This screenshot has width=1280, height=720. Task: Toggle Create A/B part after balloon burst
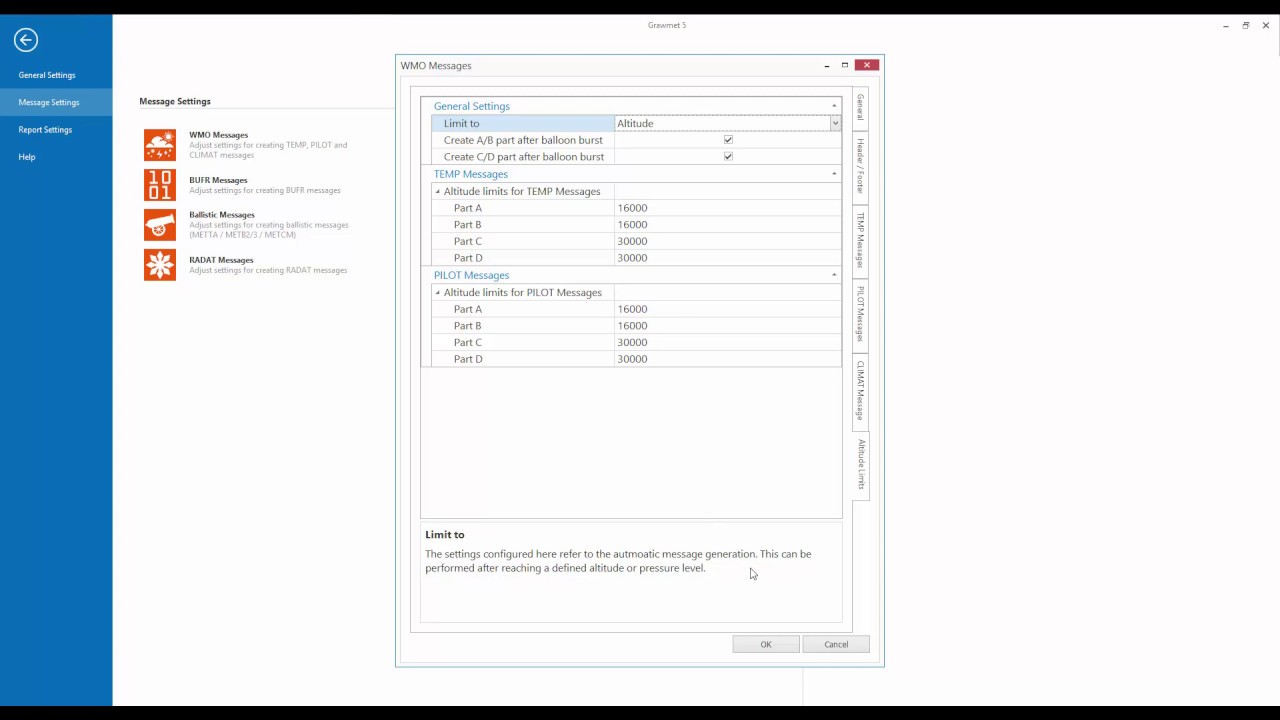[728, 140]
